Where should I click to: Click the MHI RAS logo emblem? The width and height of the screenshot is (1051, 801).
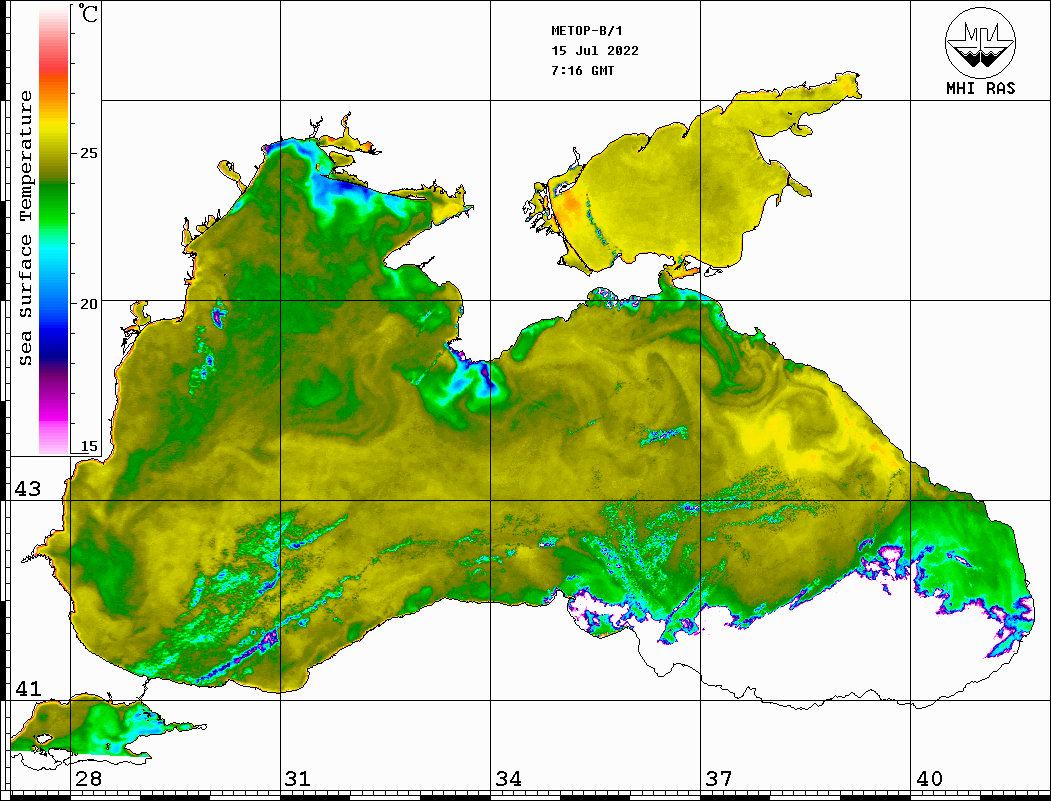[980, 42]
